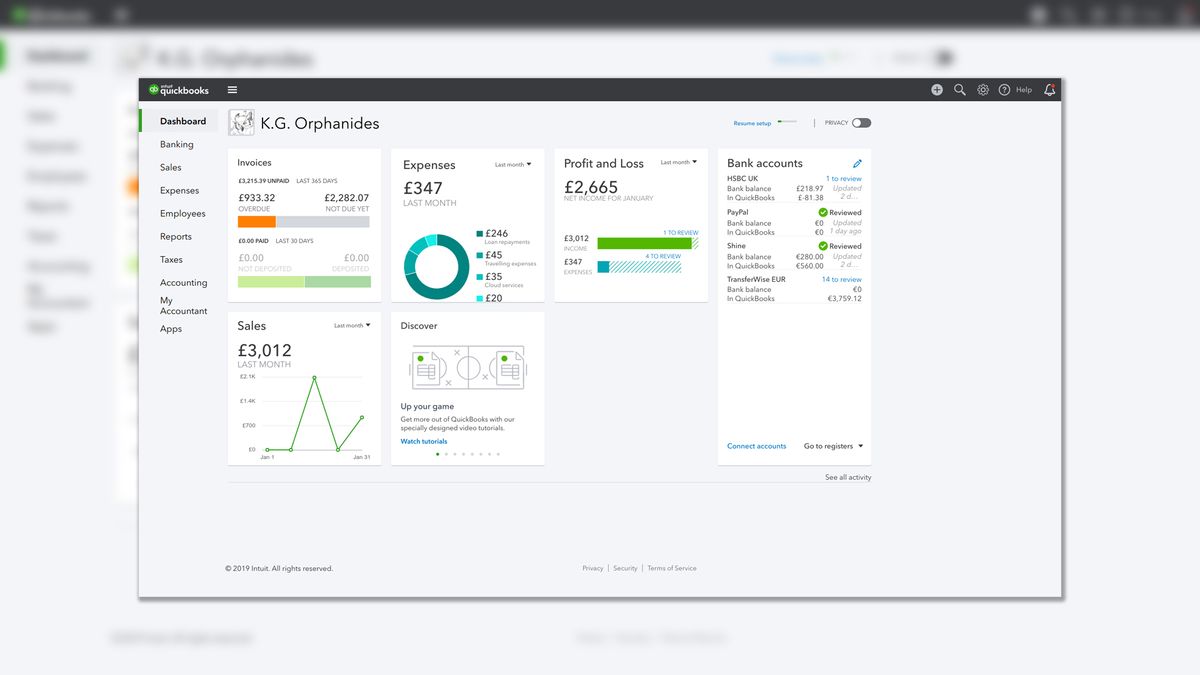Open Help using the question mark icon
1200x675 pixels.
point(1005,89)
